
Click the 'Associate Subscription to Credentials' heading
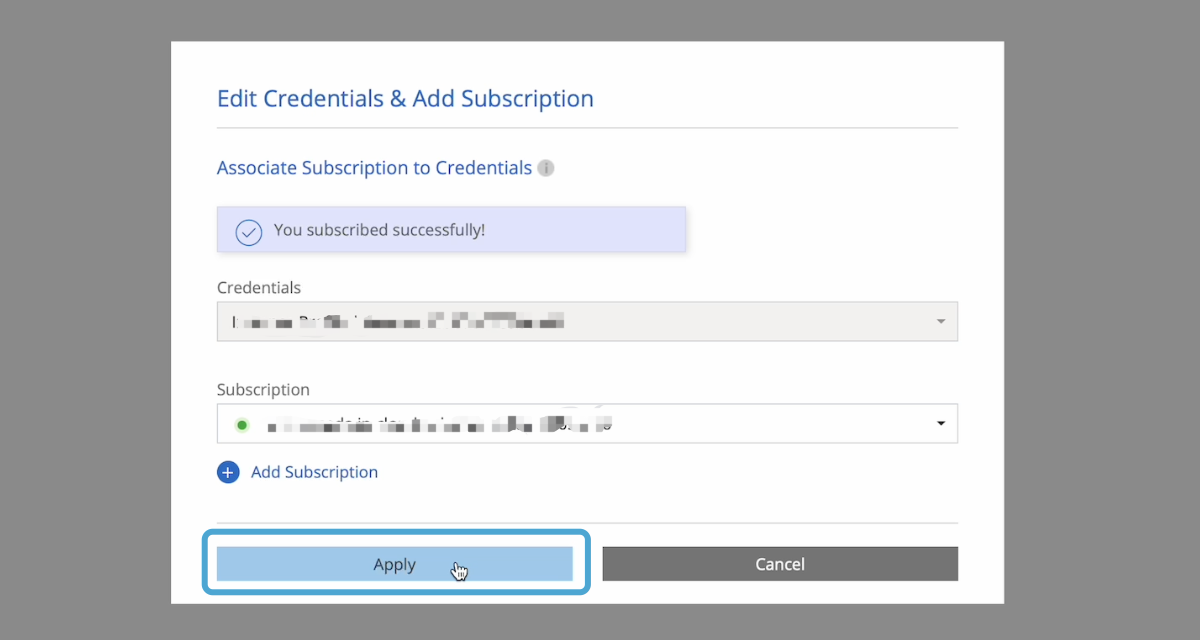click(374, 168)
